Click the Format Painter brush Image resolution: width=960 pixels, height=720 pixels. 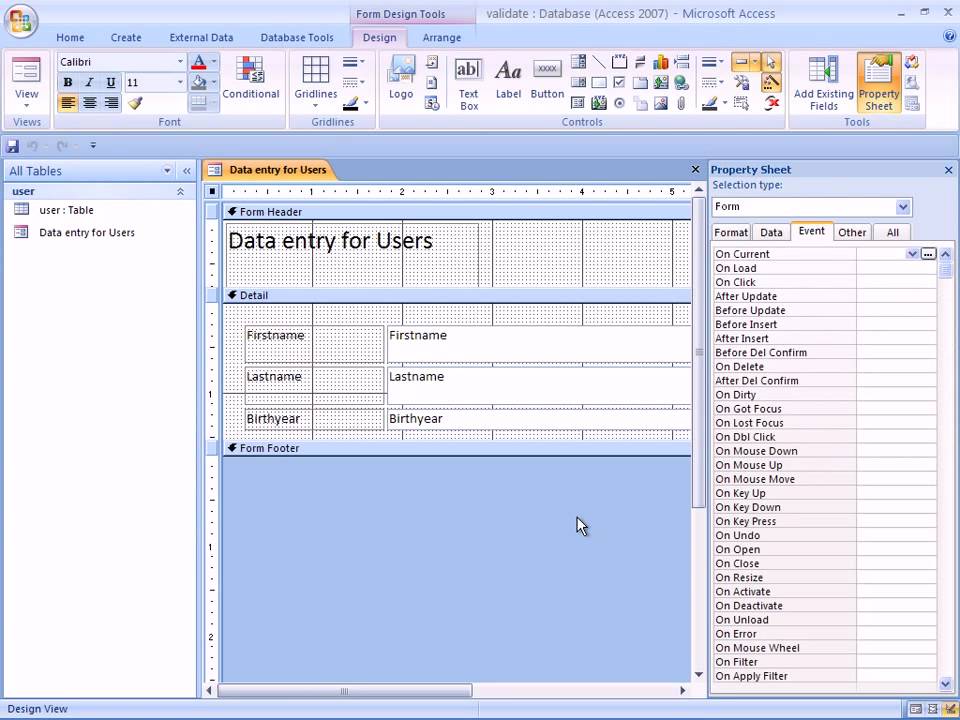coord(136,103)
